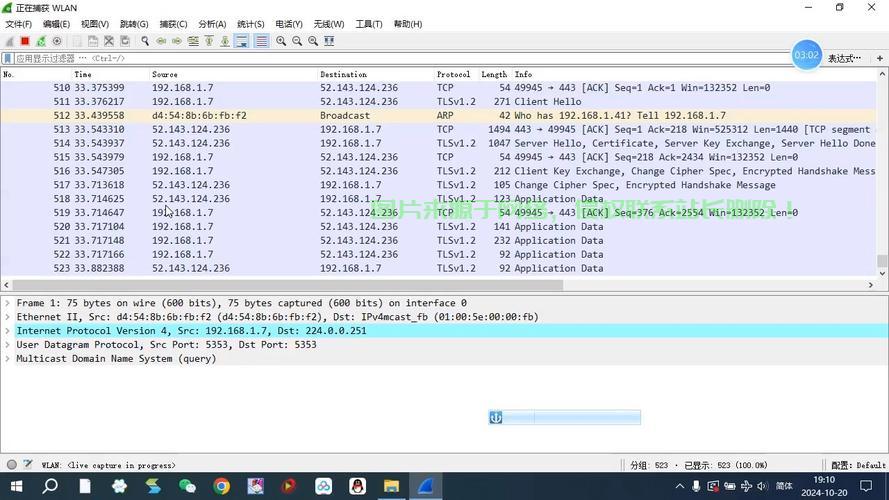Zoom out the packet list text
Screen dimensions: 889x500
(297, 41)
